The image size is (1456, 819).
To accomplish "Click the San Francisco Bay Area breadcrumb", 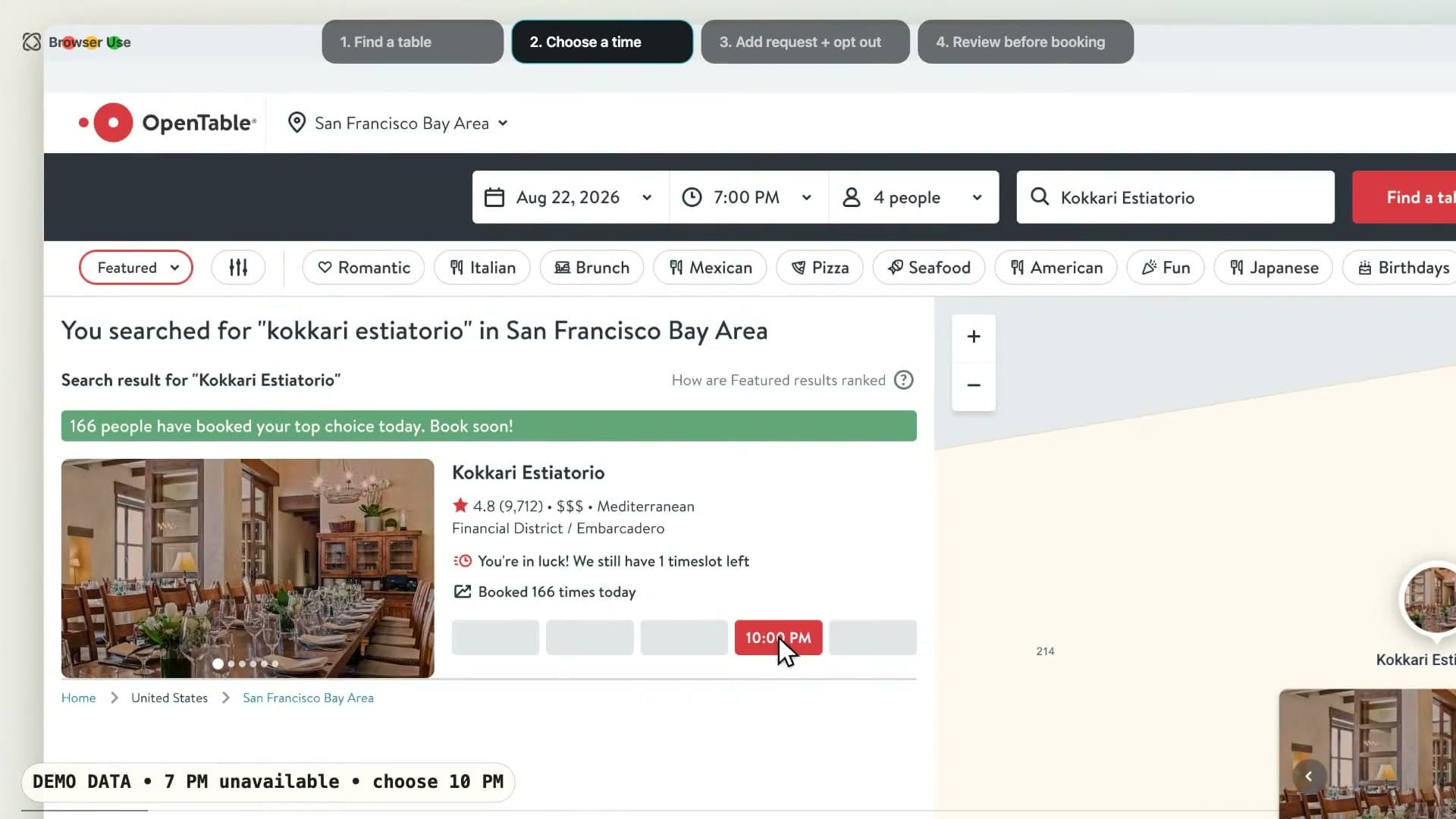I will (308, 698).
